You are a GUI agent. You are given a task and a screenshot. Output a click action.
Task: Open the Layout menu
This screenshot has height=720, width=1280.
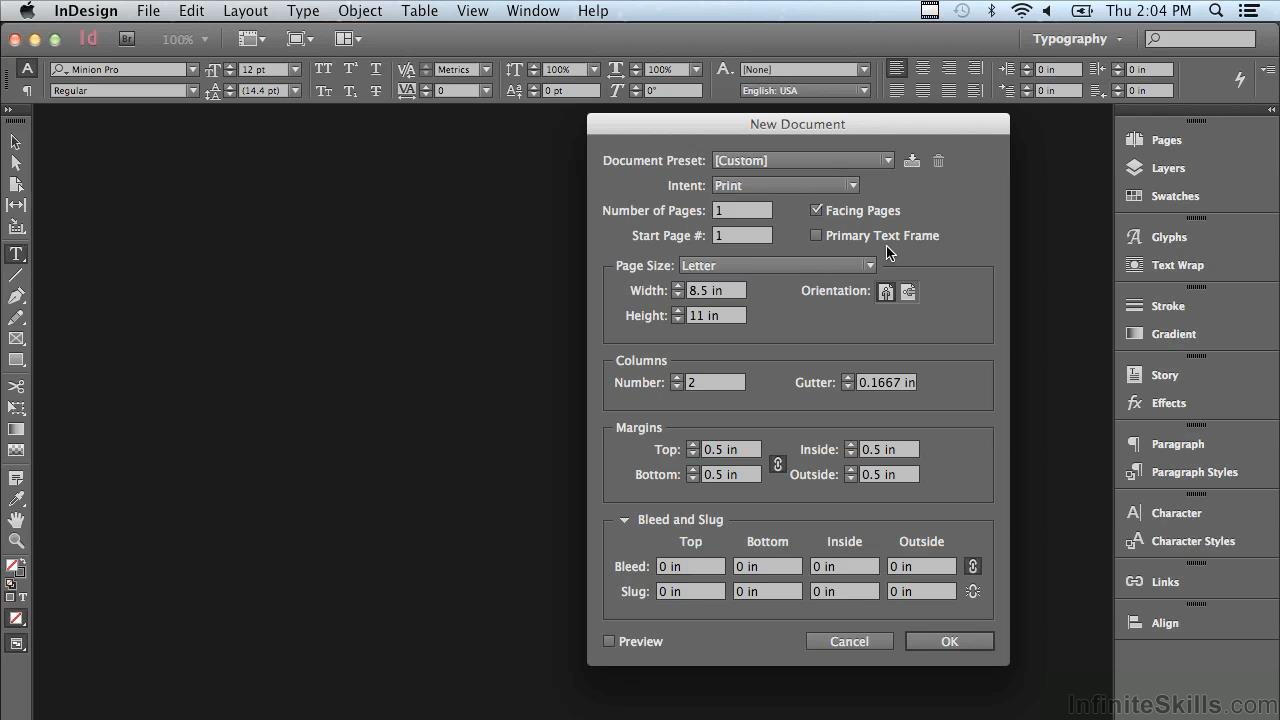point(245,11)
